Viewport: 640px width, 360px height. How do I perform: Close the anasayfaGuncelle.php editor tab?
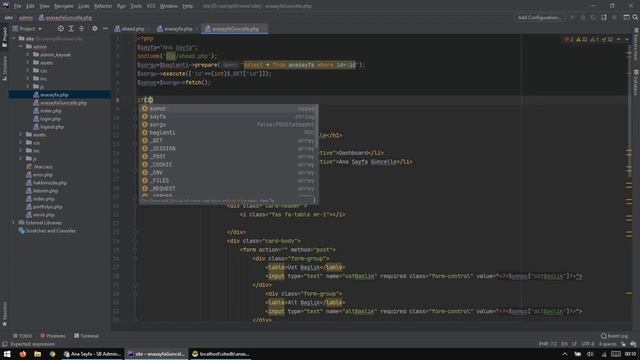coord(264,29)
